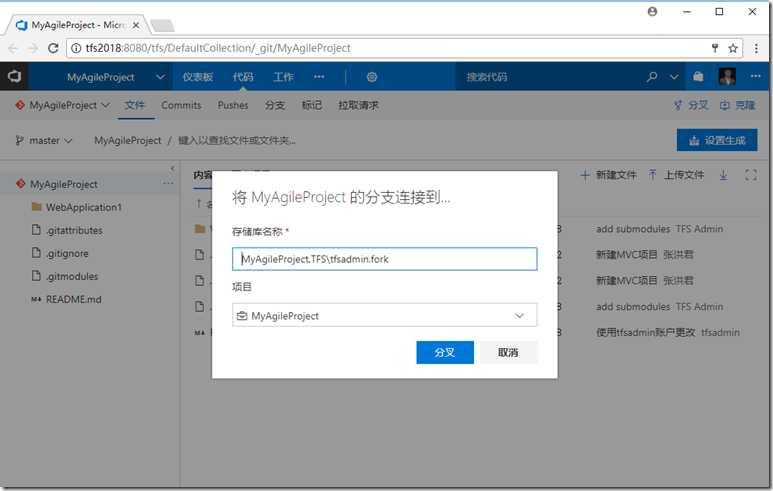Select .gitmodules in file tree
773x491 pixels.
(x=71, y=276)
